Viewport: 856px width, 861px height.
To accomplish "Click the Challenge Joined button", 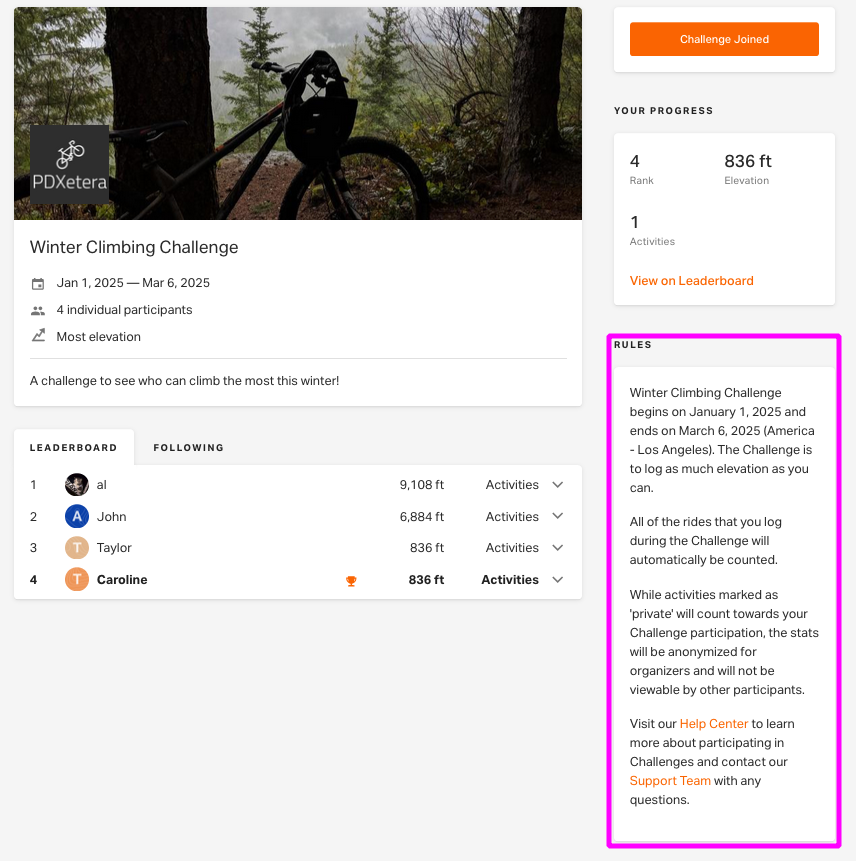I will tap(724, 39).
